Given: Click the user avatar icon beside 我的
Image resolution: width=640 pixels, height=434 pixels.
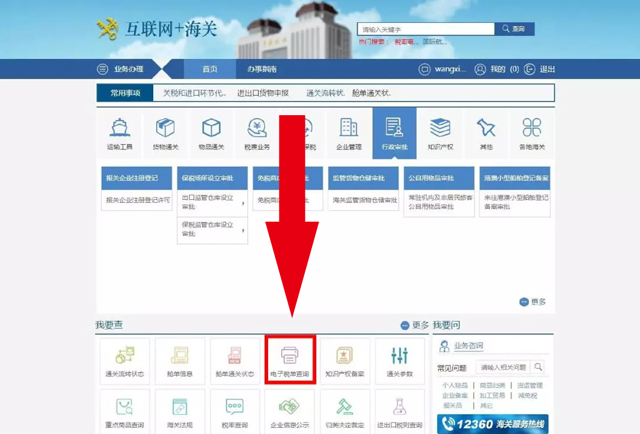Looking at the screenshot, I should pyautogui.click(x=480, y=69).
